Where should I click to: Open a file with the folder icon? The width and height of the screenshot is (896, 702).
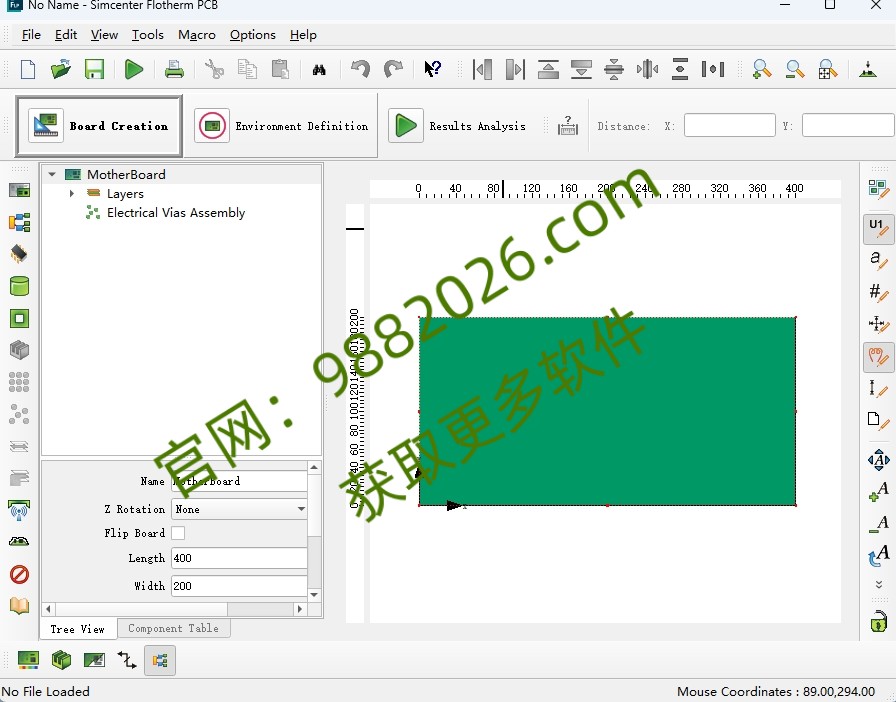coord(61,69)
